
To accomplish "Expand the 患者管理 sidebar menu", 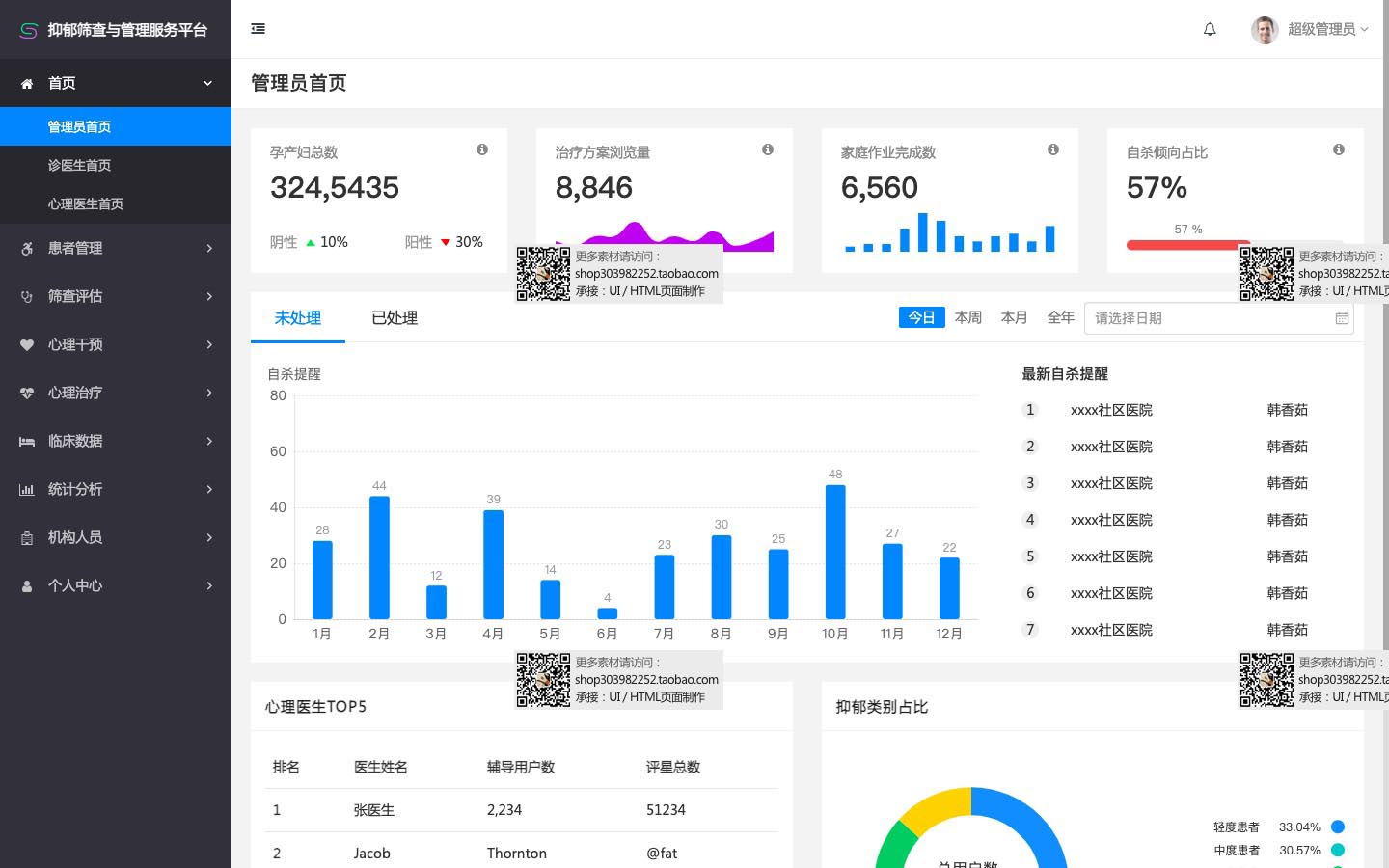I will click(x=116, y=248).
